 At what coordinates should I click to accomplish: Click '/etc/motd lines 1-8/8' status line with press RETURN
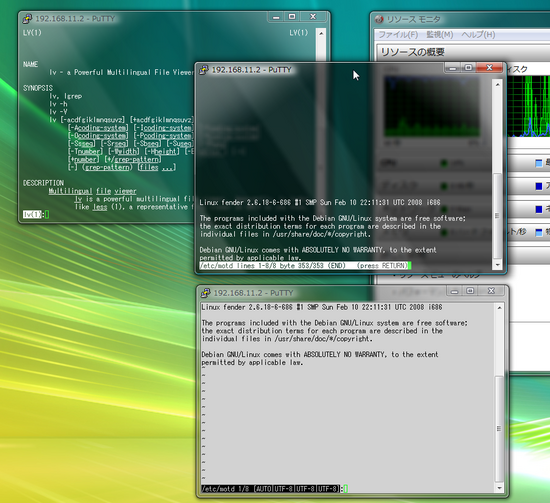tap(304, 266)
